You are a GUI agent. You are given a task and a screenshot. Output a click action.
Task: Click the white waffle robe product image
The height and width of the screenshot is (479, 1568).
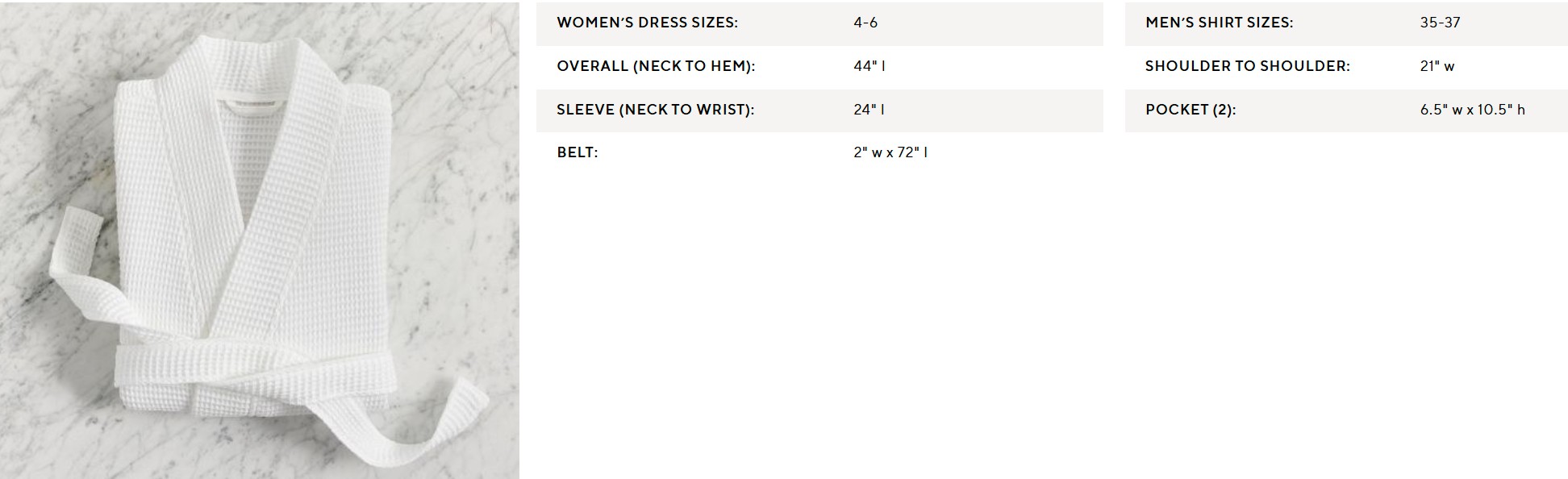[260, 240]
